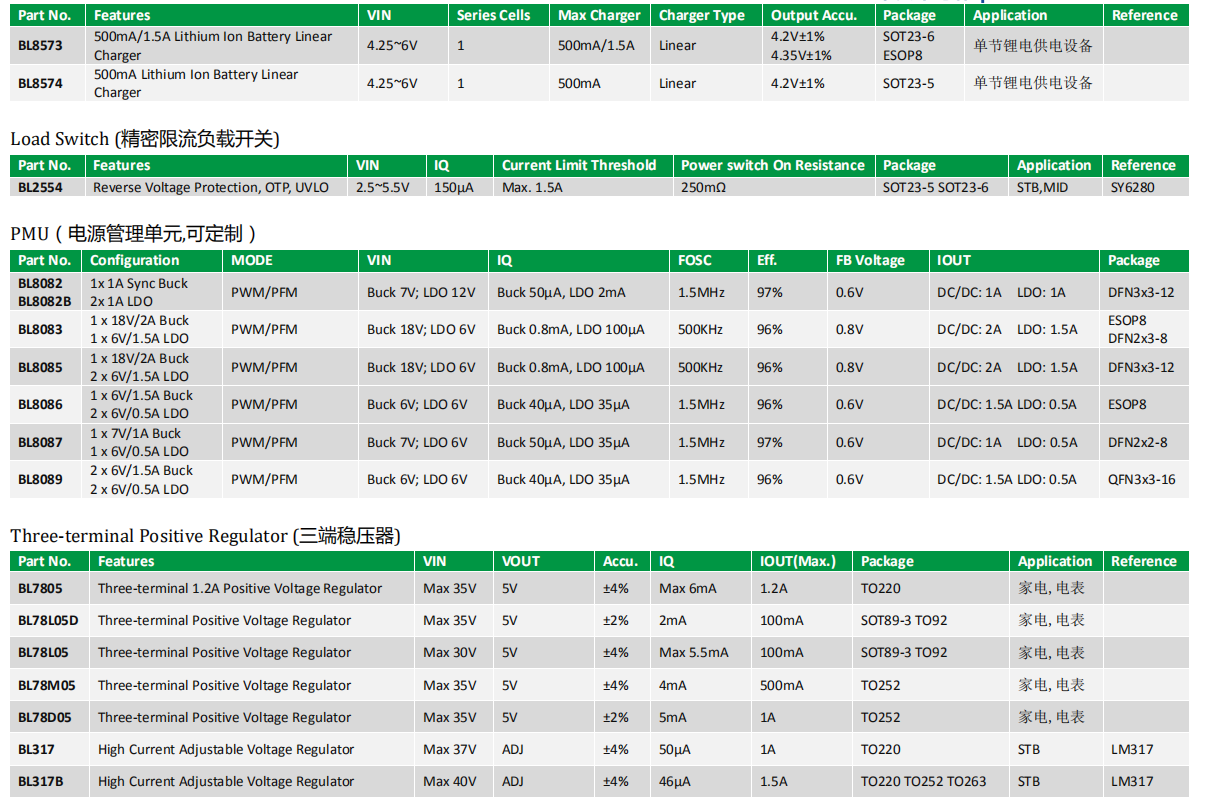Click the 250mΩ resistance value
This screenshot has height=800, width=1205.
click(704, 187)
